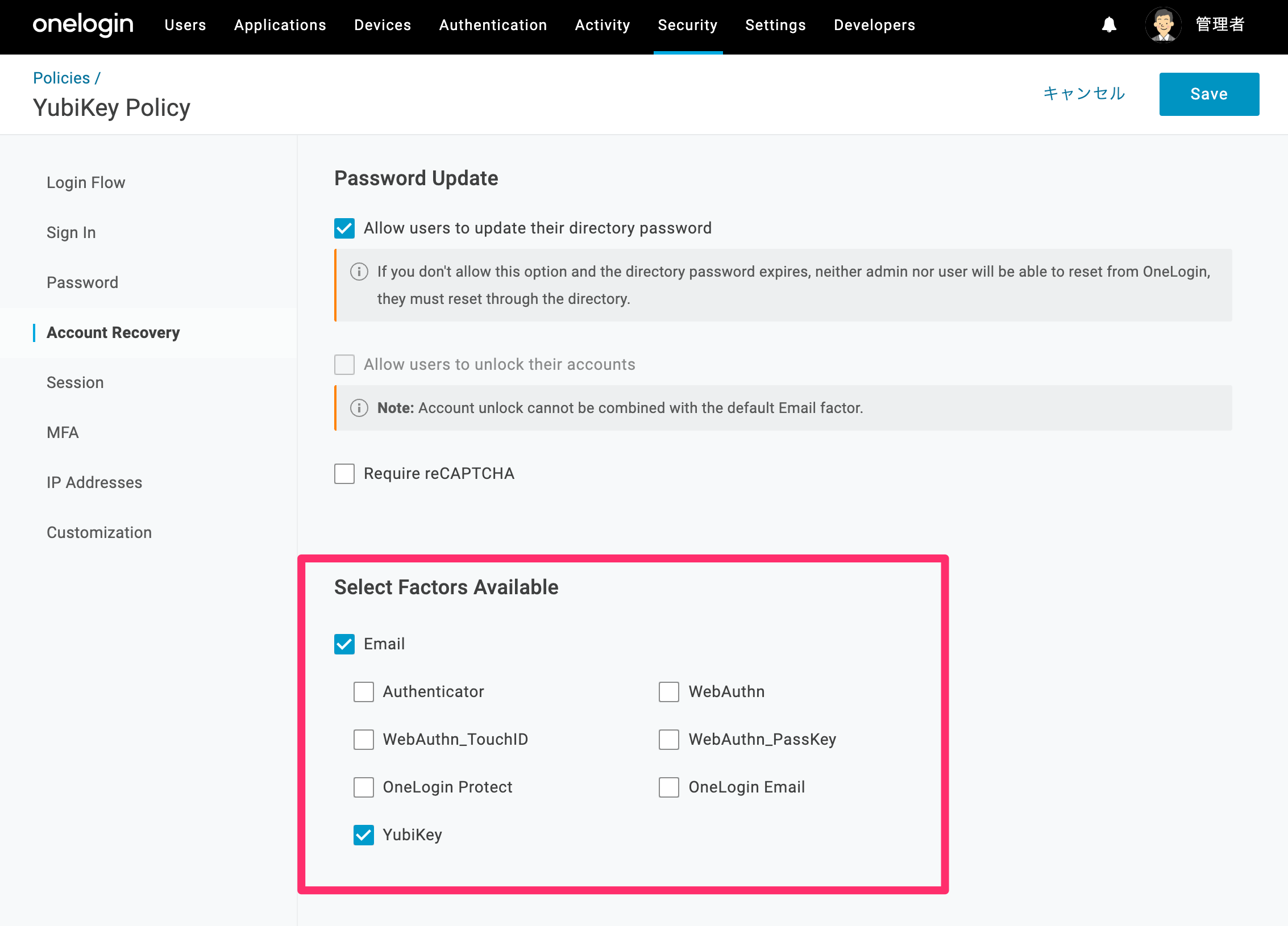This screenshot has height=926, width=1288.
Task: Go back to Policies breadcrumb
Action: [x=61, y=78]
